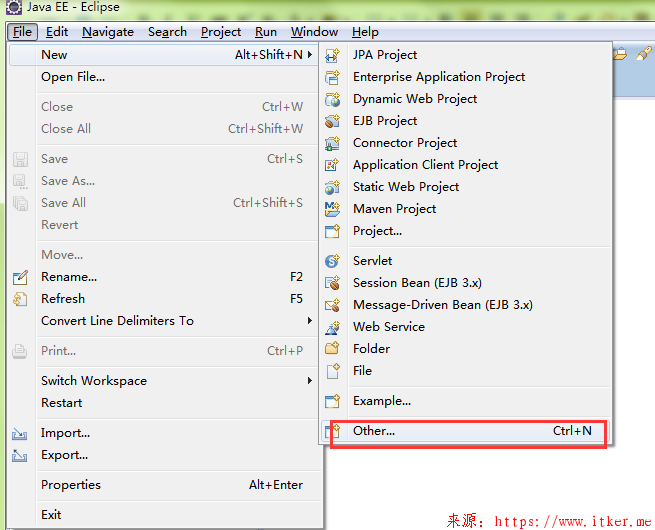
Task: Choose File entry in New submenu
Action: click(466, 371)
